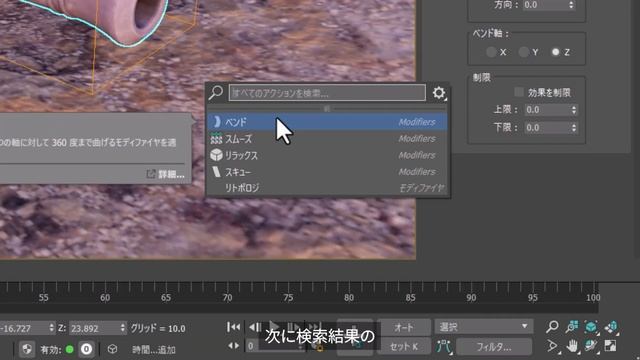Viewport: 640px width, 360px height.
Task: Click Zoom Extents All icon
Action: [611, 327]
